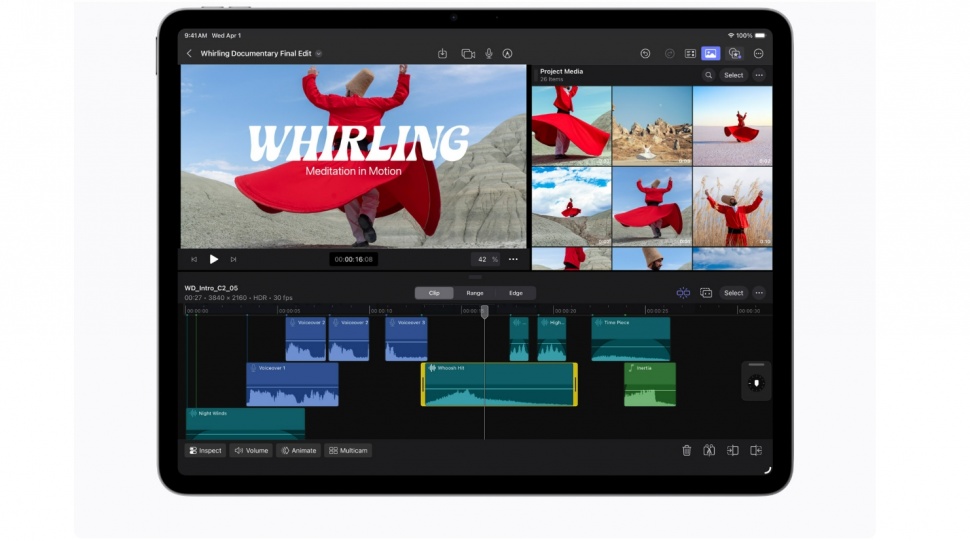Toggle the Multicam button
This screenshot has width=970, height=541.
348,451
